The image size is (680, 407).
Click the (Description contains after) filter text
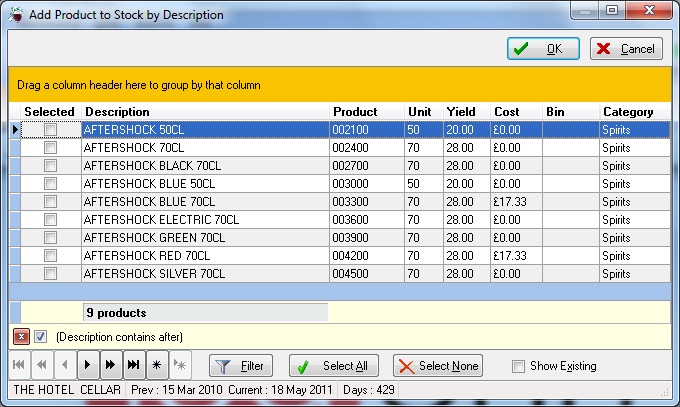(119, 337)
